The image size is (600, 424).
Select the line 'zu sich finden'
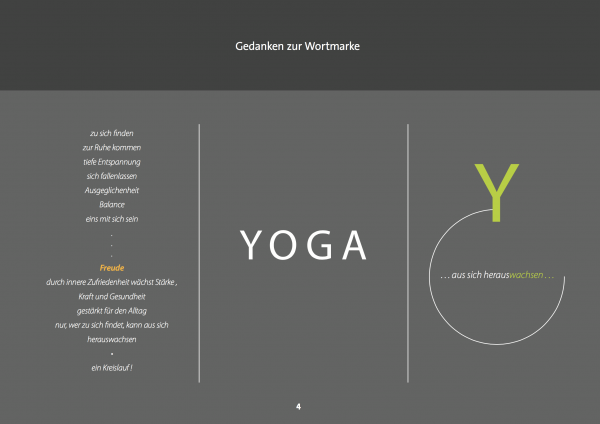[112, 132]
